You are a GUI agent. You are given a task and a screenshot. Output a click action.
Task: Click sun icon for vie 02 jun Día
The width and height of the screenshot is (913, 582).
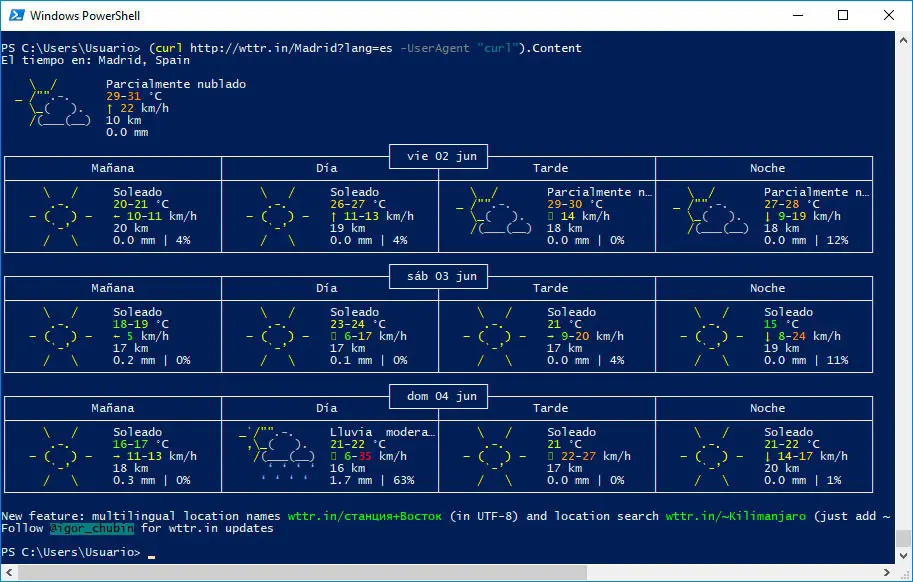pos(278,217)
